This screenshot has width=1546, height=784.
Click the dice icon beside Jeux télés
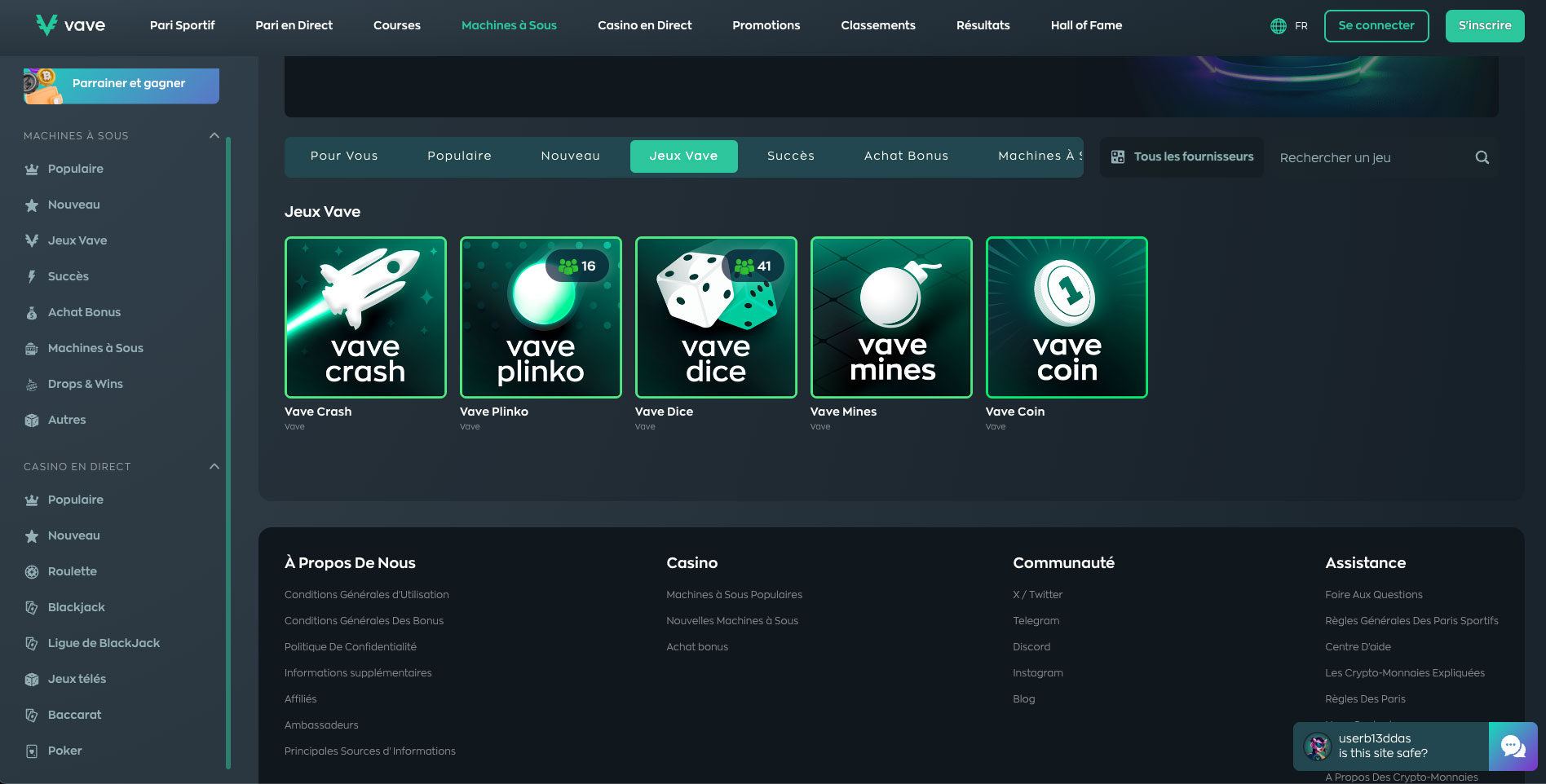click(x=32, y=680)
